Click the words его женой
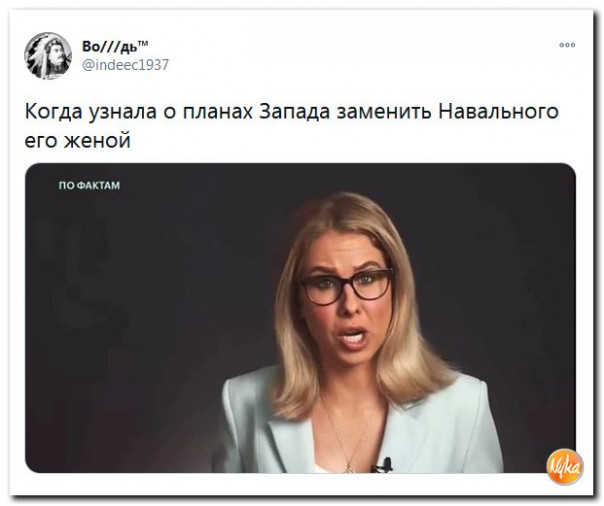 [77, 141]
